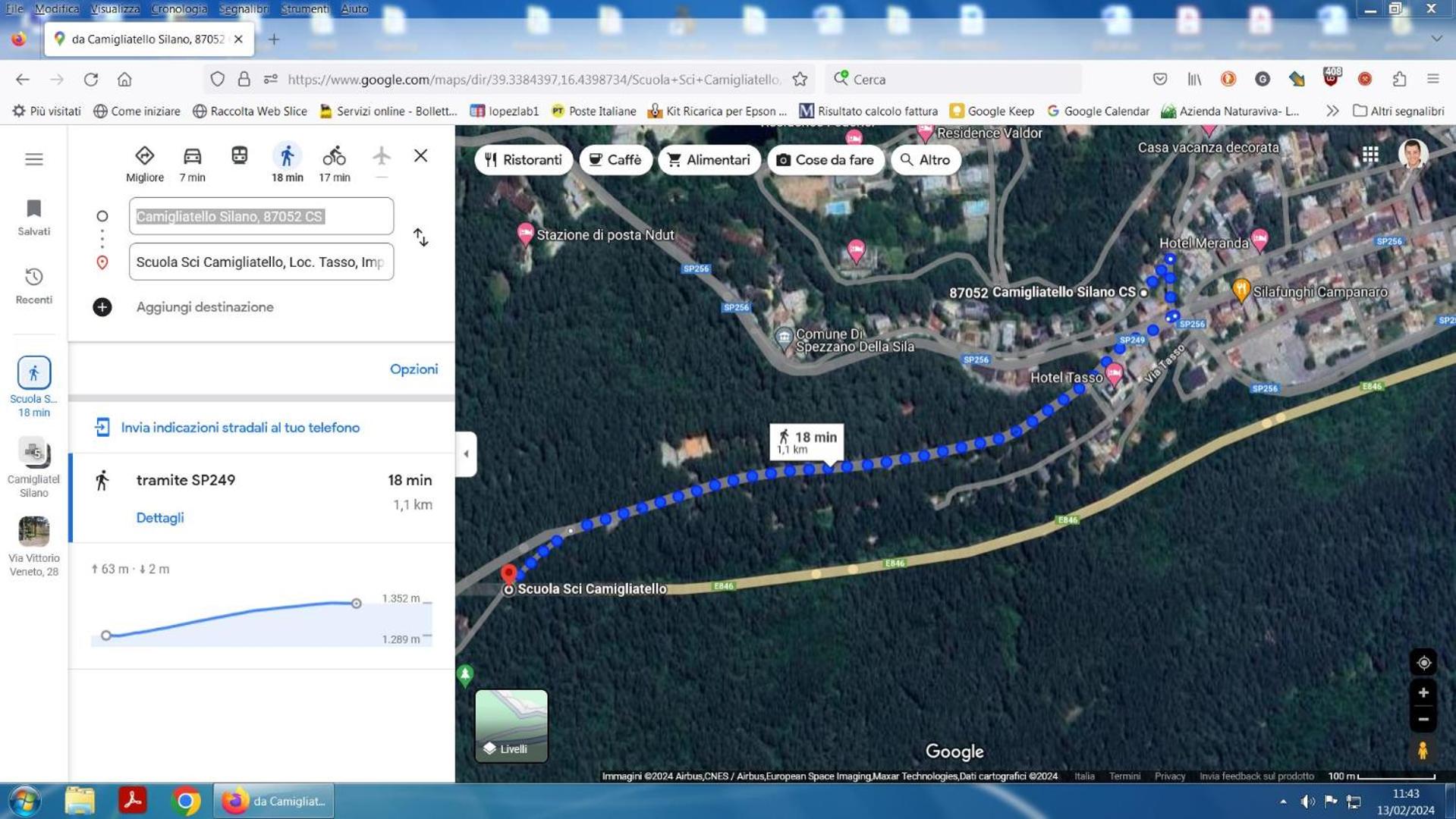Open the main hamburger menu in Maps
This screenshot has width=1456, height=819.
point(34,159)
